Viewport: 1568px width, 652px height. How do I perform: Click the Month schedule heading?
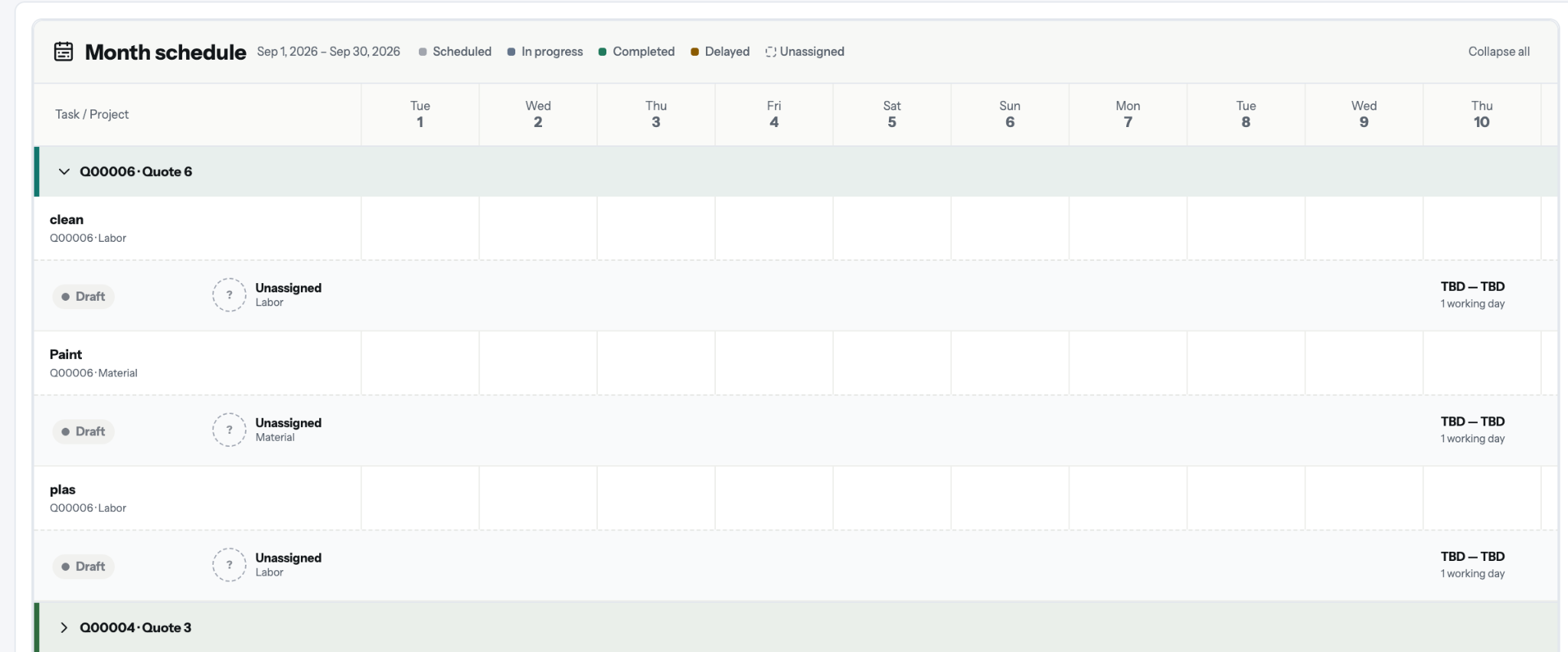click(x=165, y=52)
